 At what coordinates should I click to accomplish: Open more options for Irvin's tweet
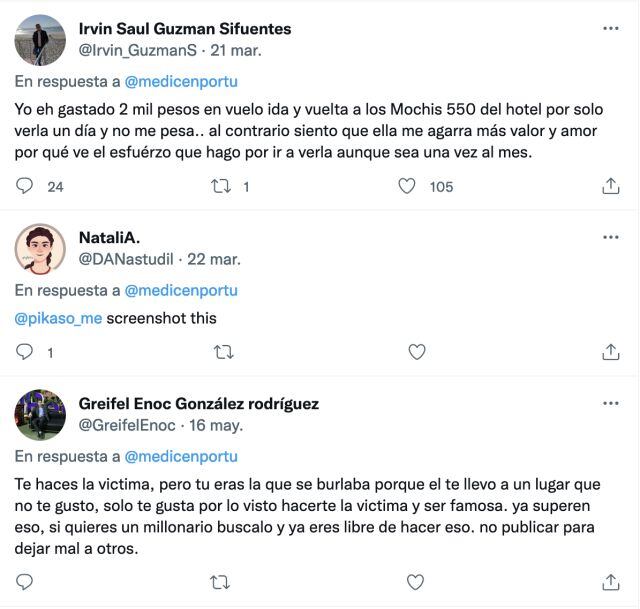(610, 29)
